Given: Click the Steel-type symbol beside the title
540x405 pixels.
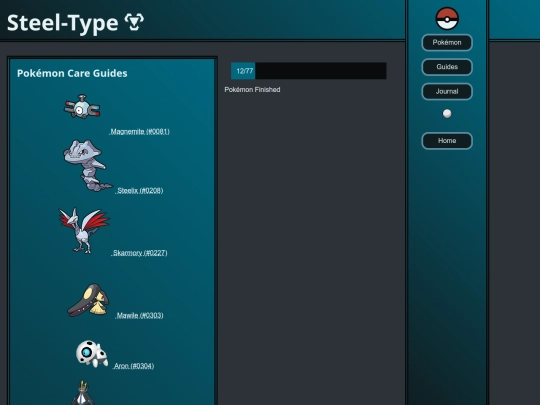Looking at the screenshot, I should [x=134, y=22].
